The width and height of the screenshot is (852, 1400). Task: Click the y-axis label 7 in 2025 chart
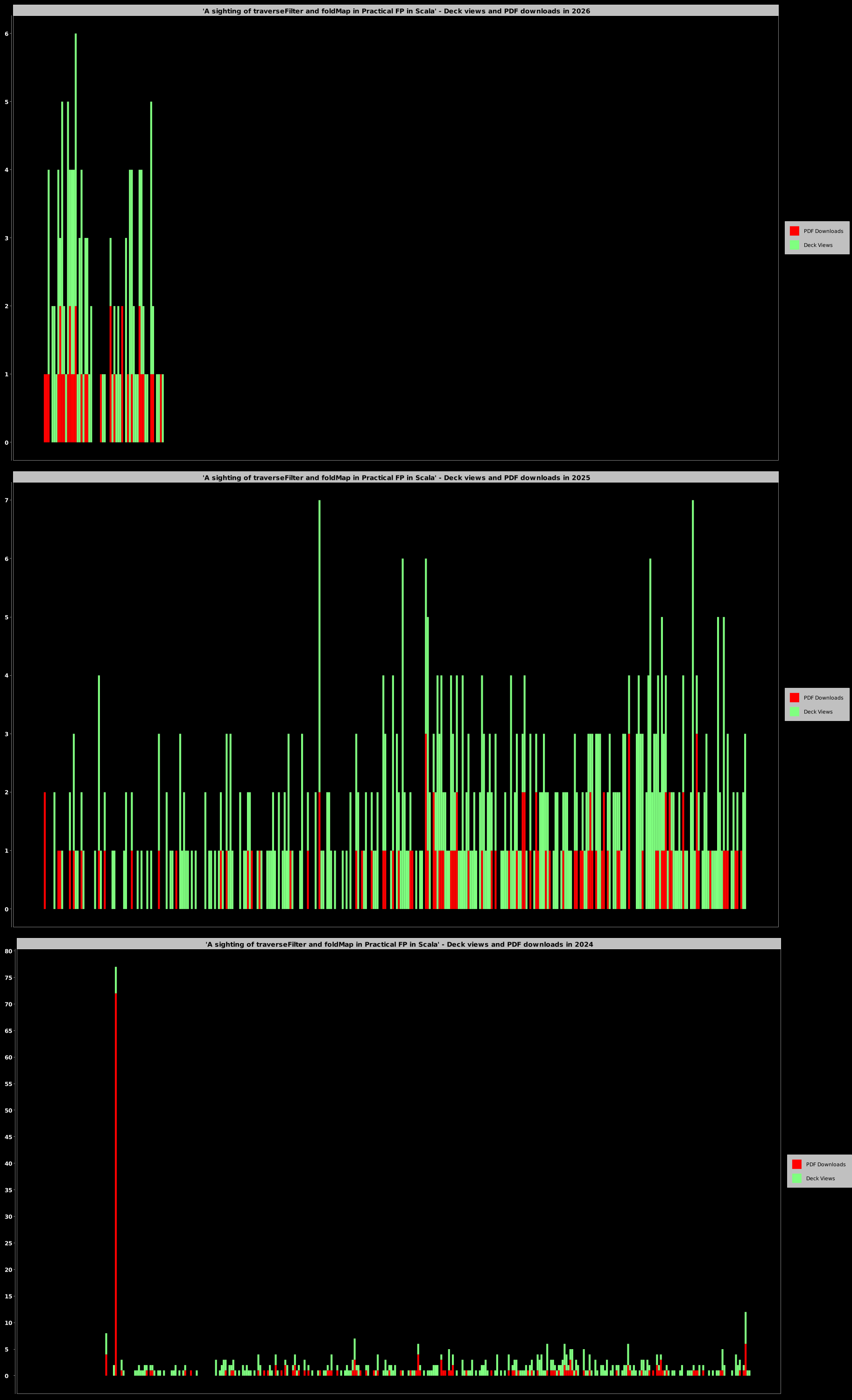pos(7,501)
